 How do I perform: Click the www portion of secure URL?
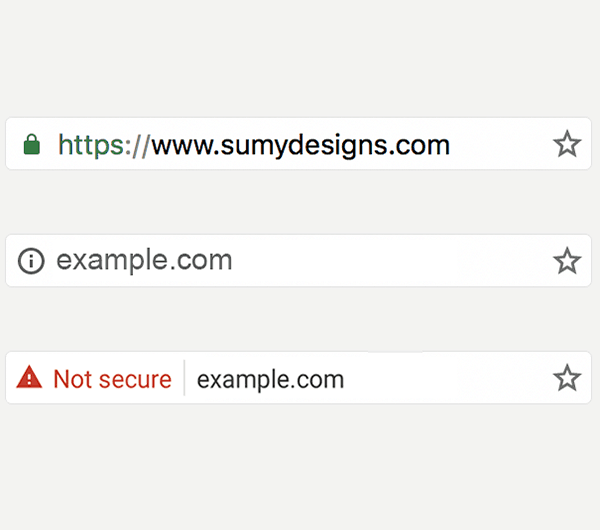(x=183, y=147)
